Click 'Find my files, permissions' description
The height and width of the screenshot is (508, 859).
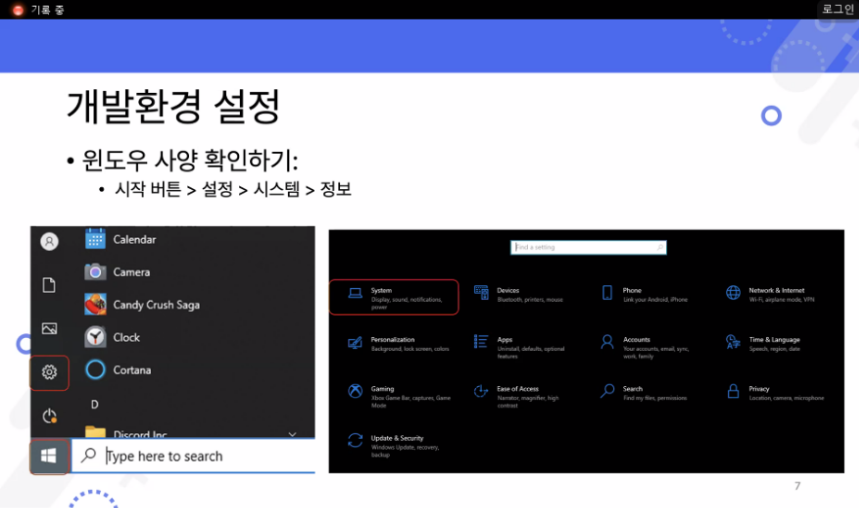[x=655, y=398]
